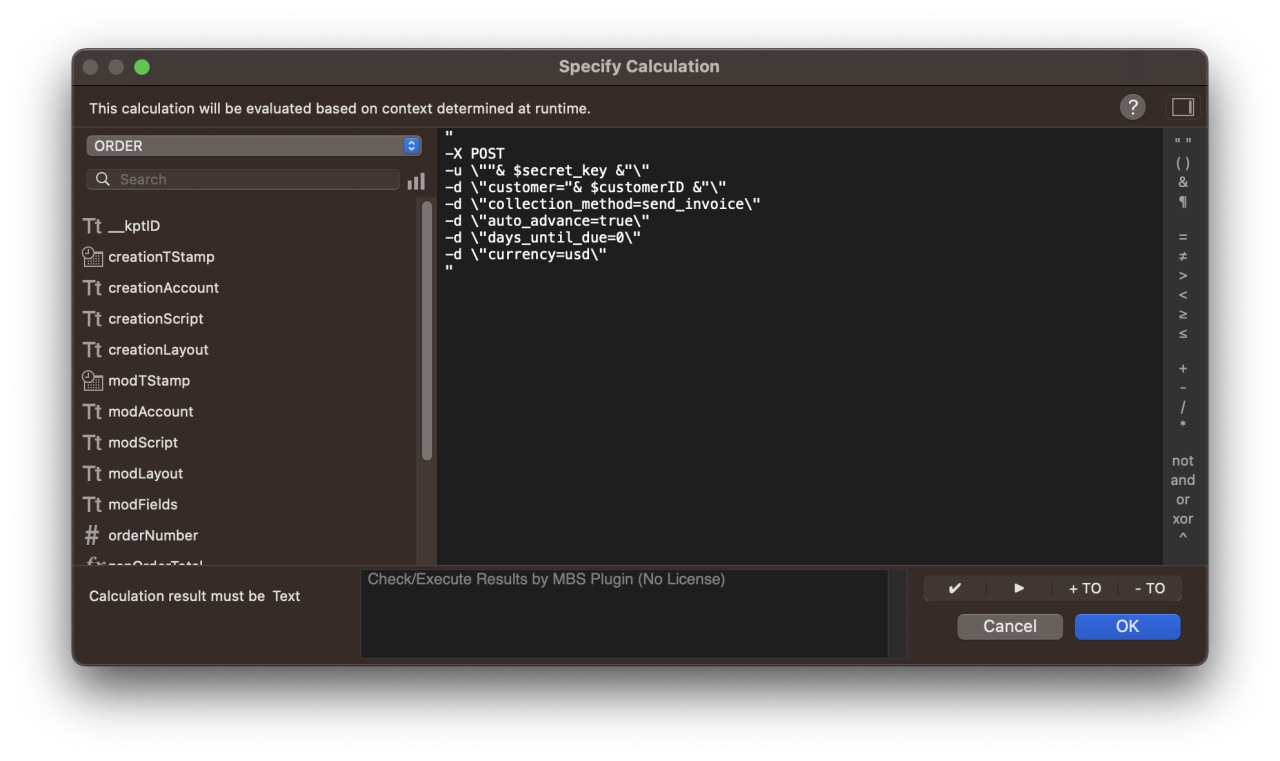Insert parentheses operator

[1183, 163]
